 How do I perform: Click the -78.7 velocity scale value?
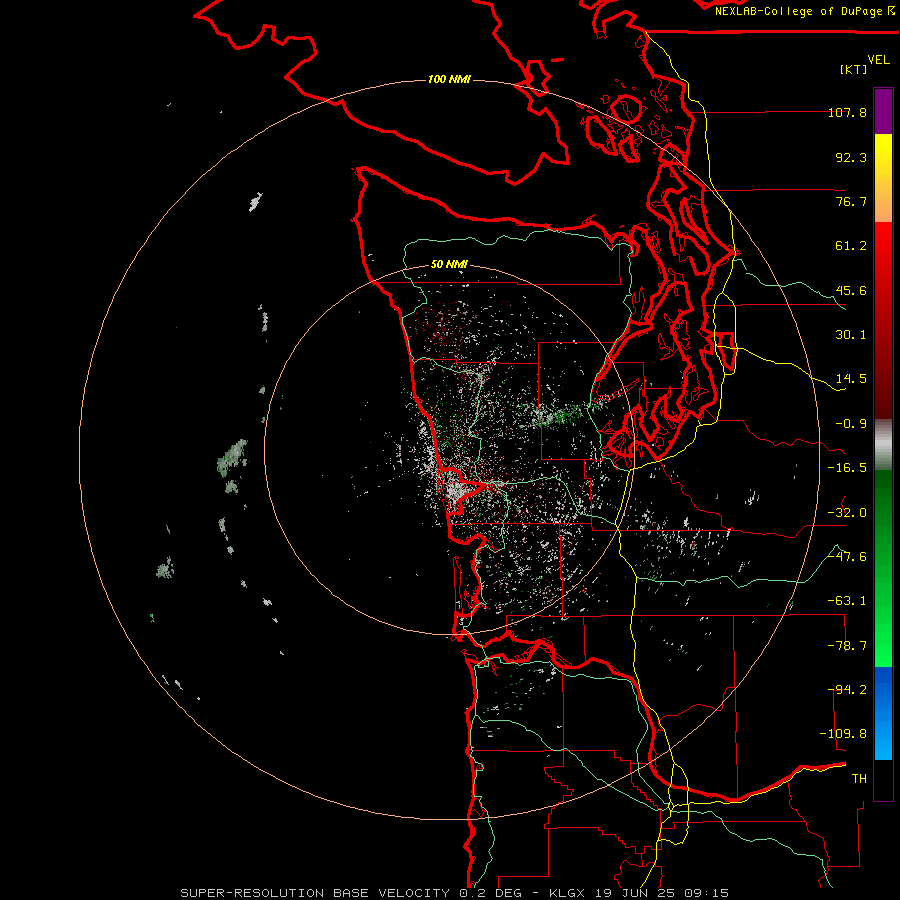(x=847, y=646)
